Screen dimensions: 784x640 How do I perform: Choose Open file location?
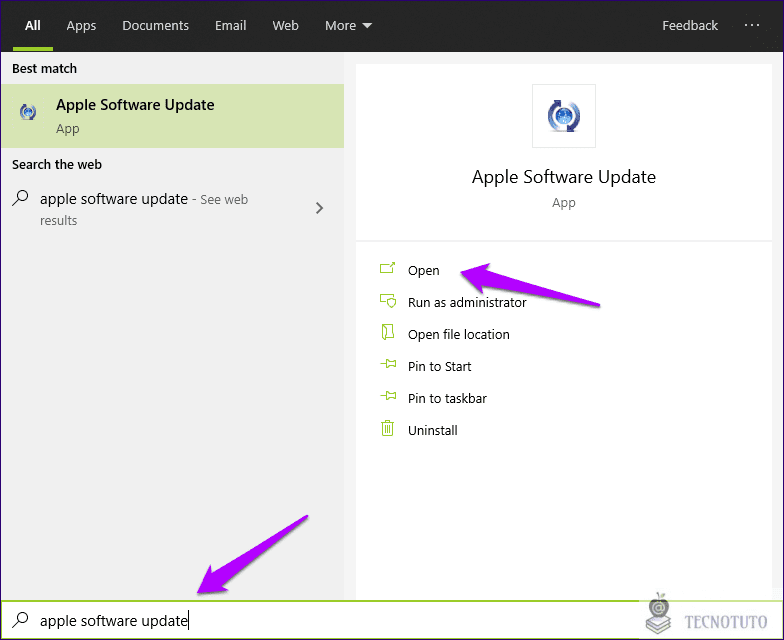coord(458,334)
